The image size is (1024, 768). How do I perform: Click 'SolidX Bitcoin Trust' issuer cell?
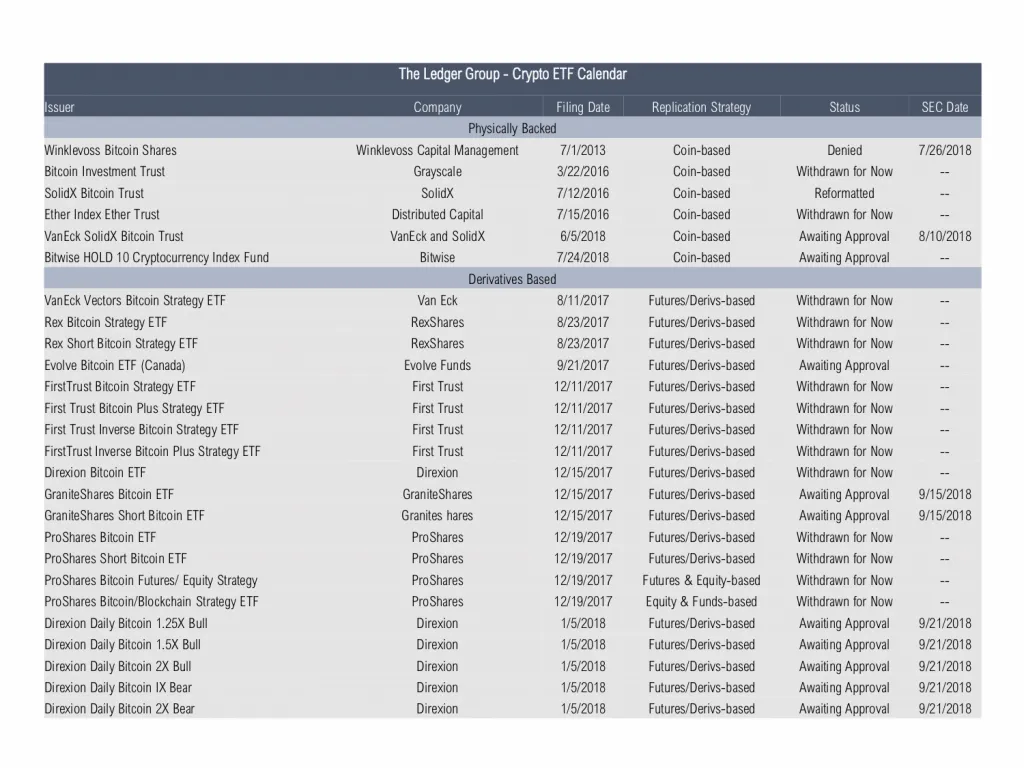click(x=94, y=193)
